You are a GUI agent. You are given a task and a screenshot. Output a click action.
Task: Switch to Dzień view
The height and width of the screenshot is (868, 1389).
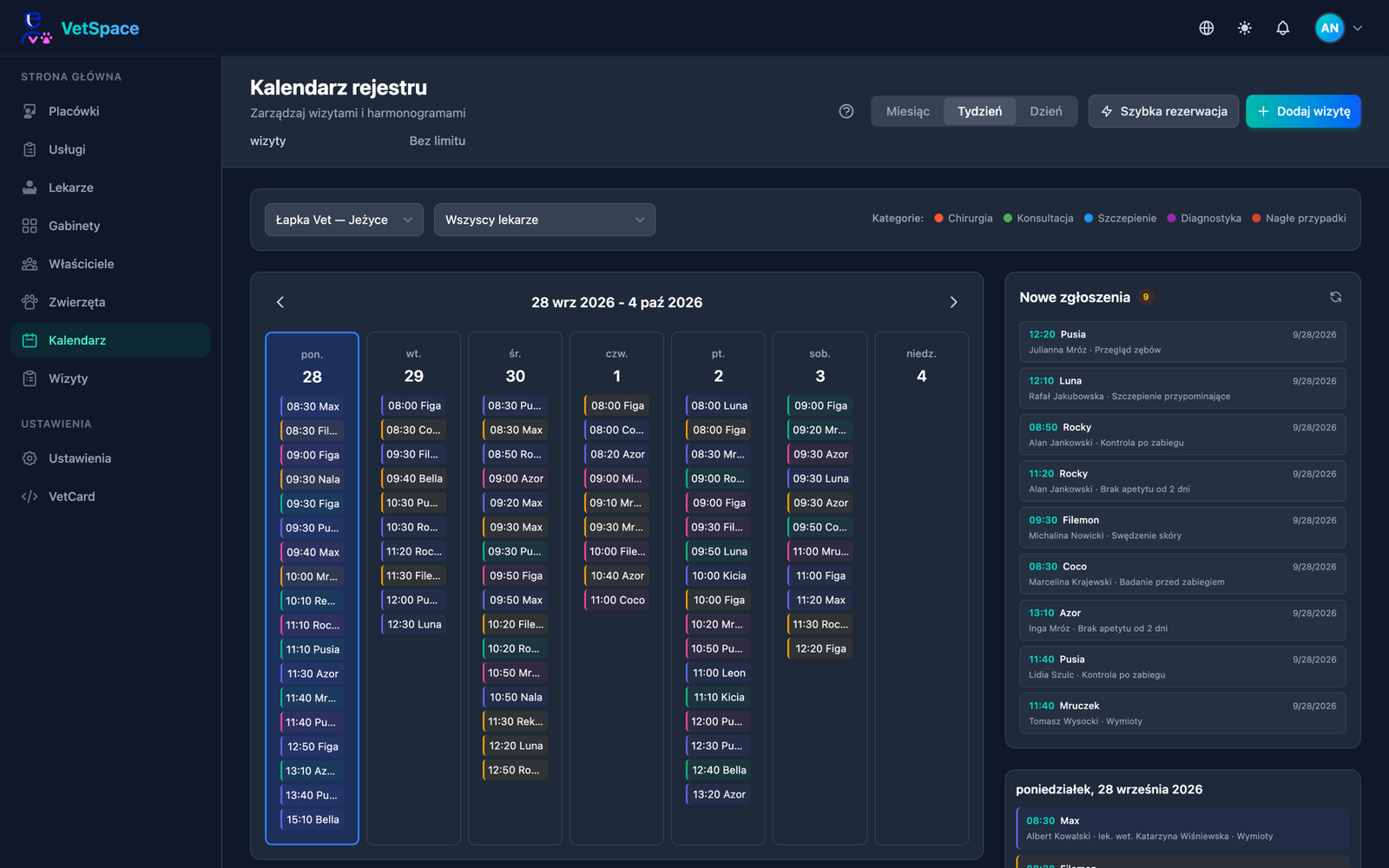coord(1046,111)
